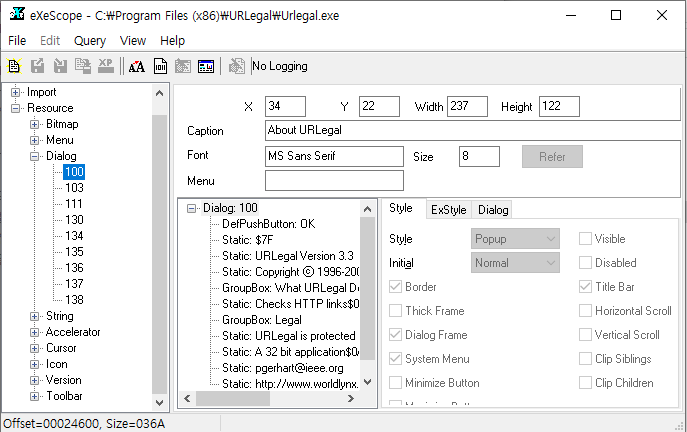The image size is (687, 432).
Task: Collapse the Dialog resource node
Action: [35, 156]
